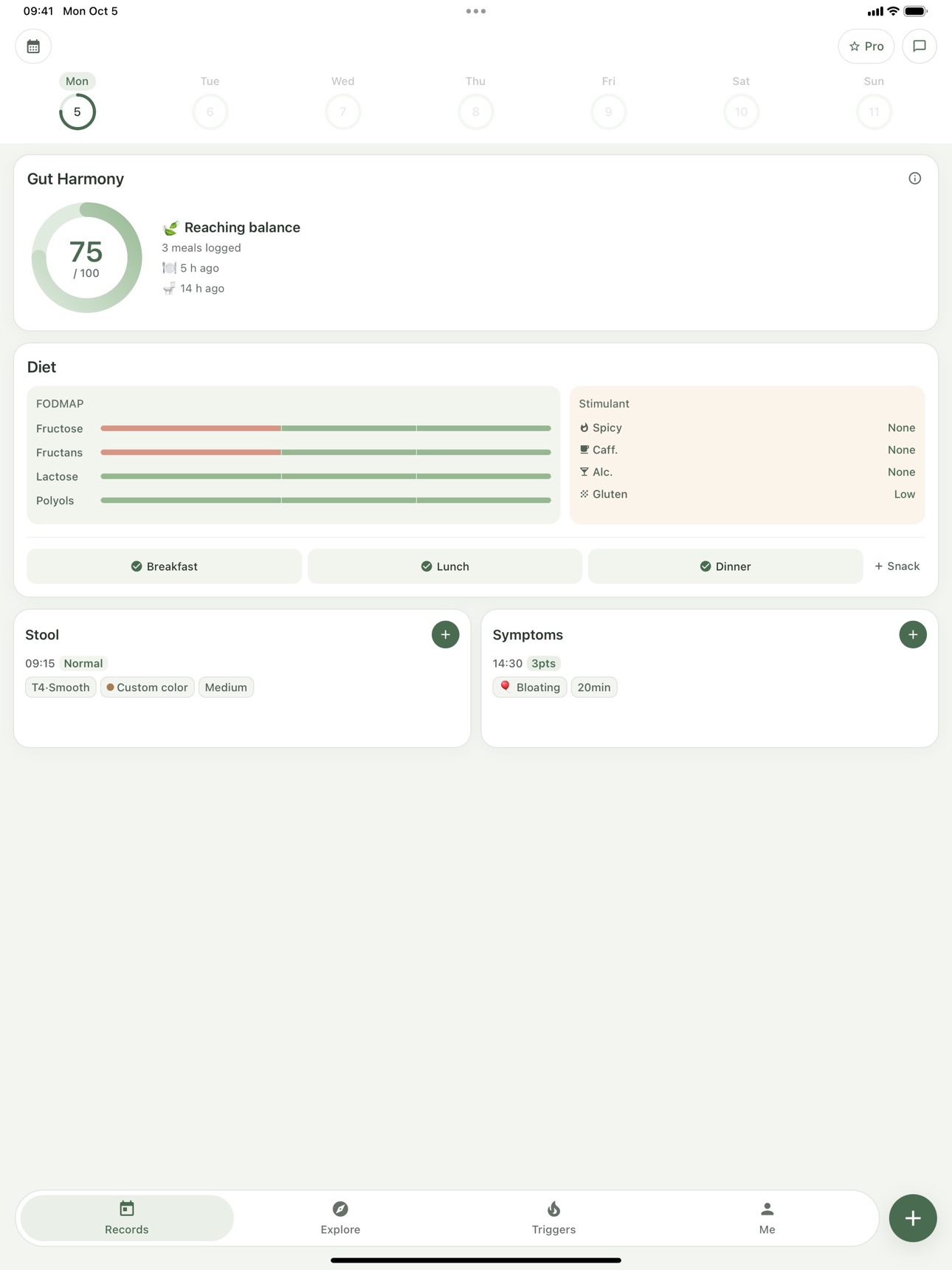Tap the Fructans level bar

[x=325, y=453]
